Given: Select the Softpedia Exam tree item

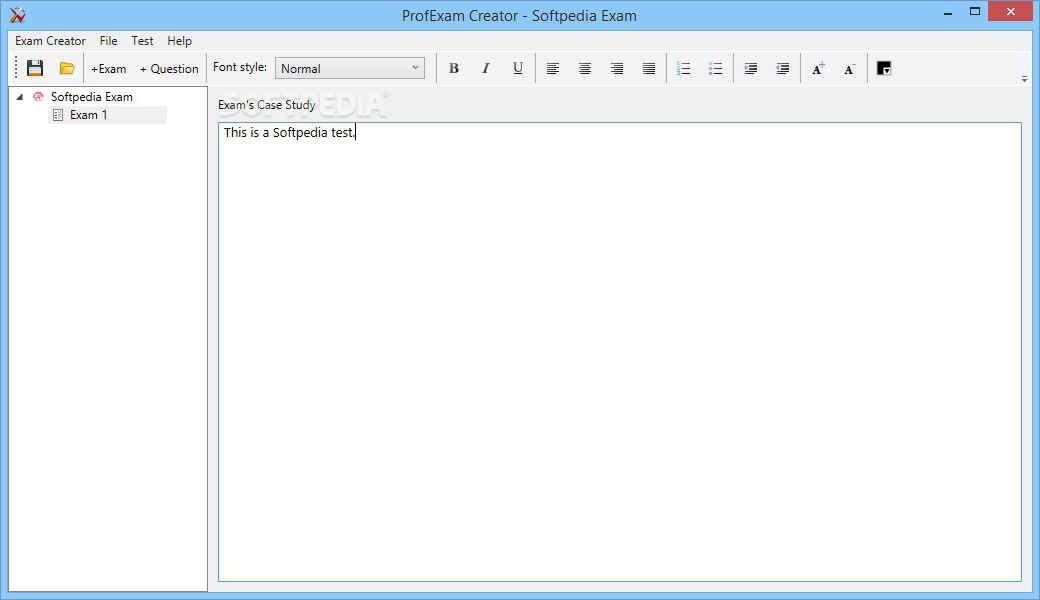Looking at the screenshot, I should click(92, 97).
